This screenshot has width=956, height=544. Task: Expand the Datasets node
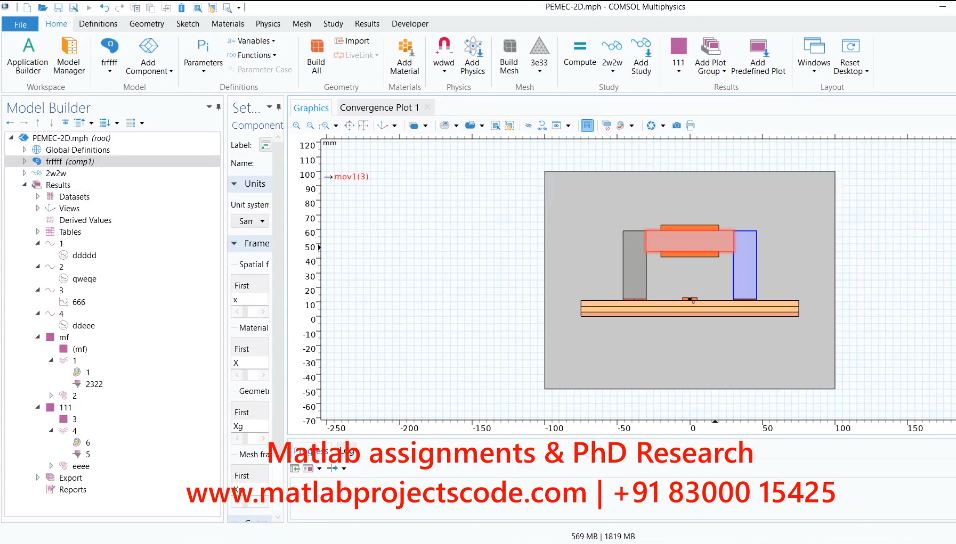38,196
